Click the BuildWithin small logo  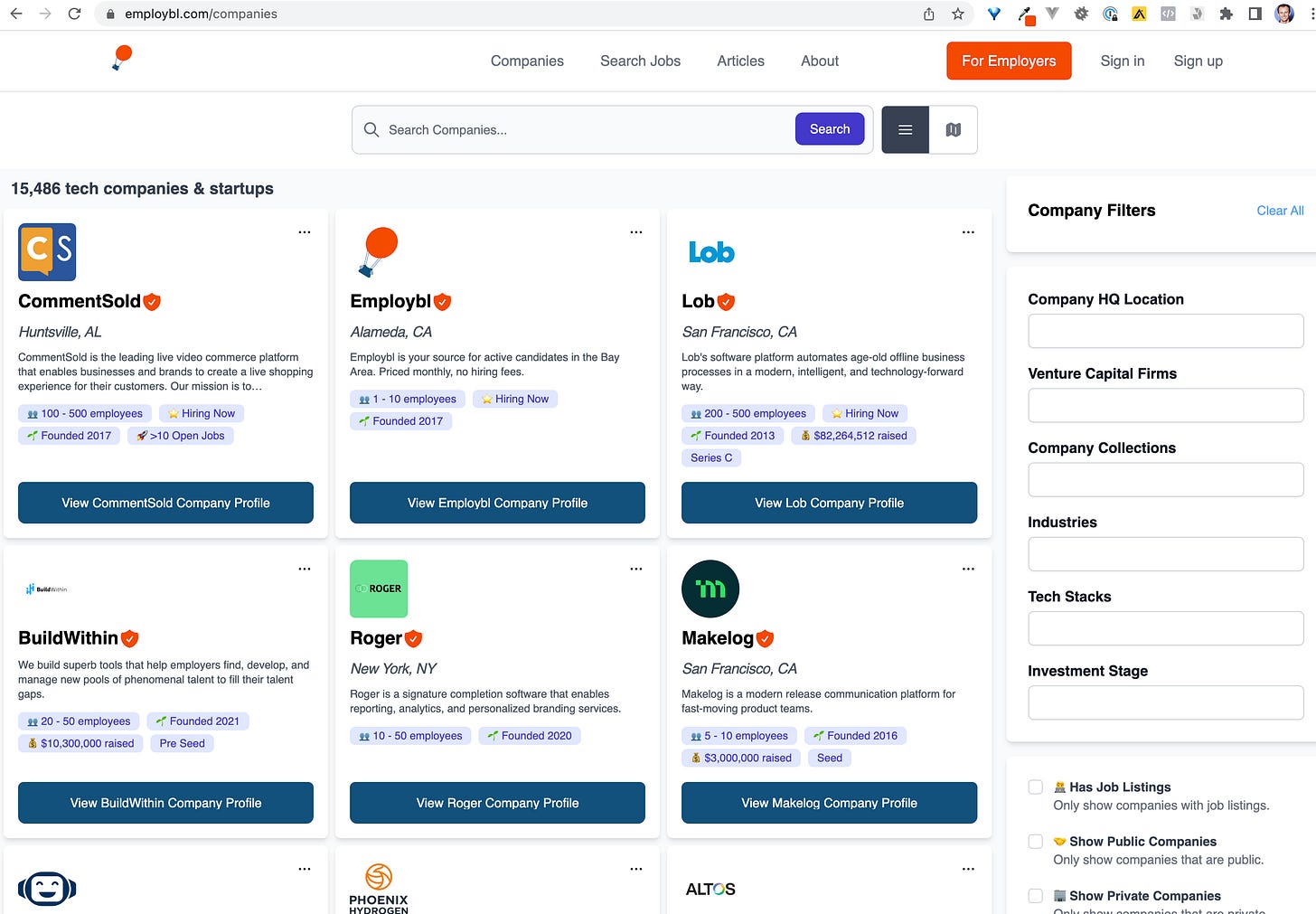47,589
